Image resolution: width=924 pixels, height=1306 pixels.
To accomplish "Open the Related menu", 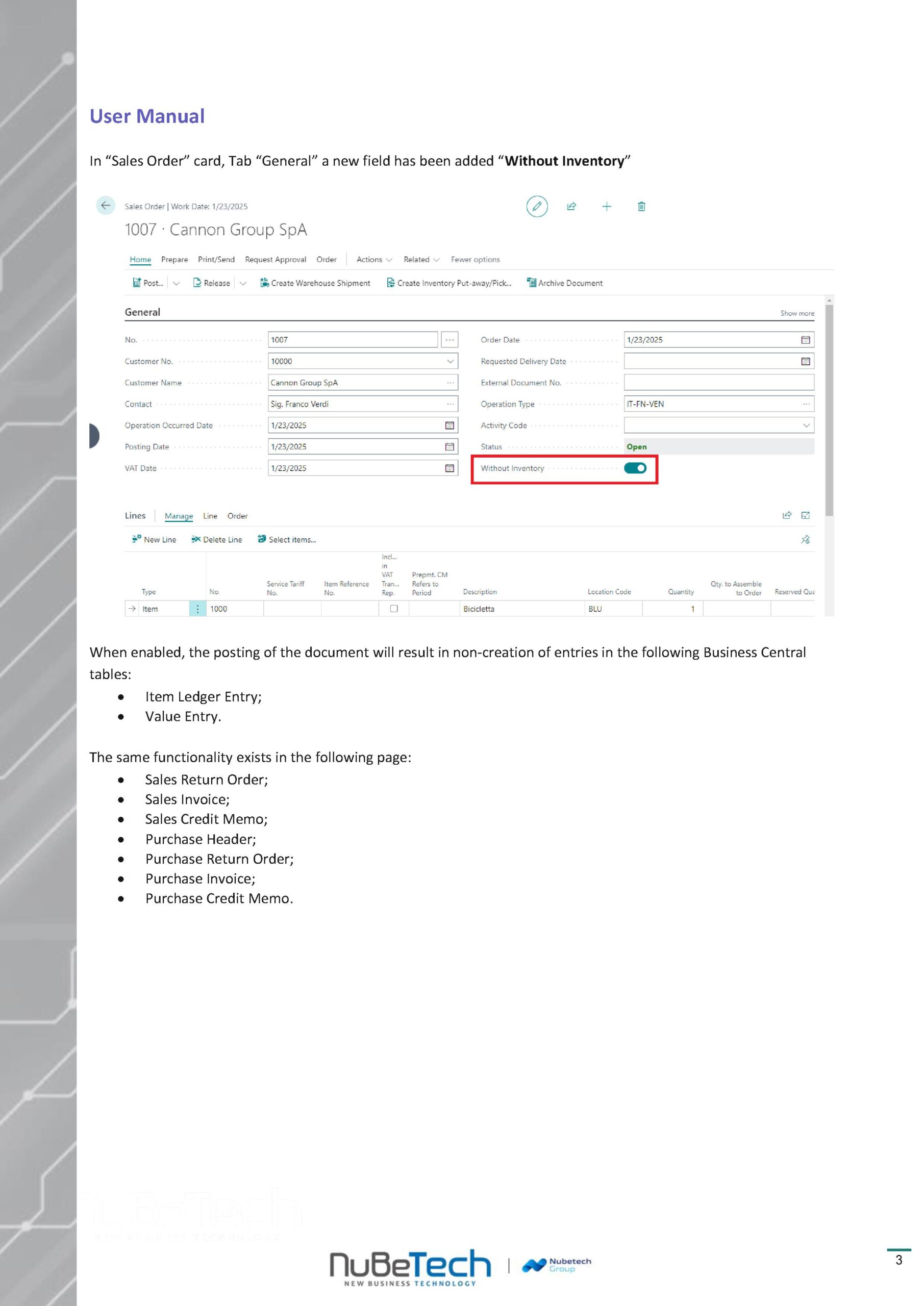I will point(421,259).
